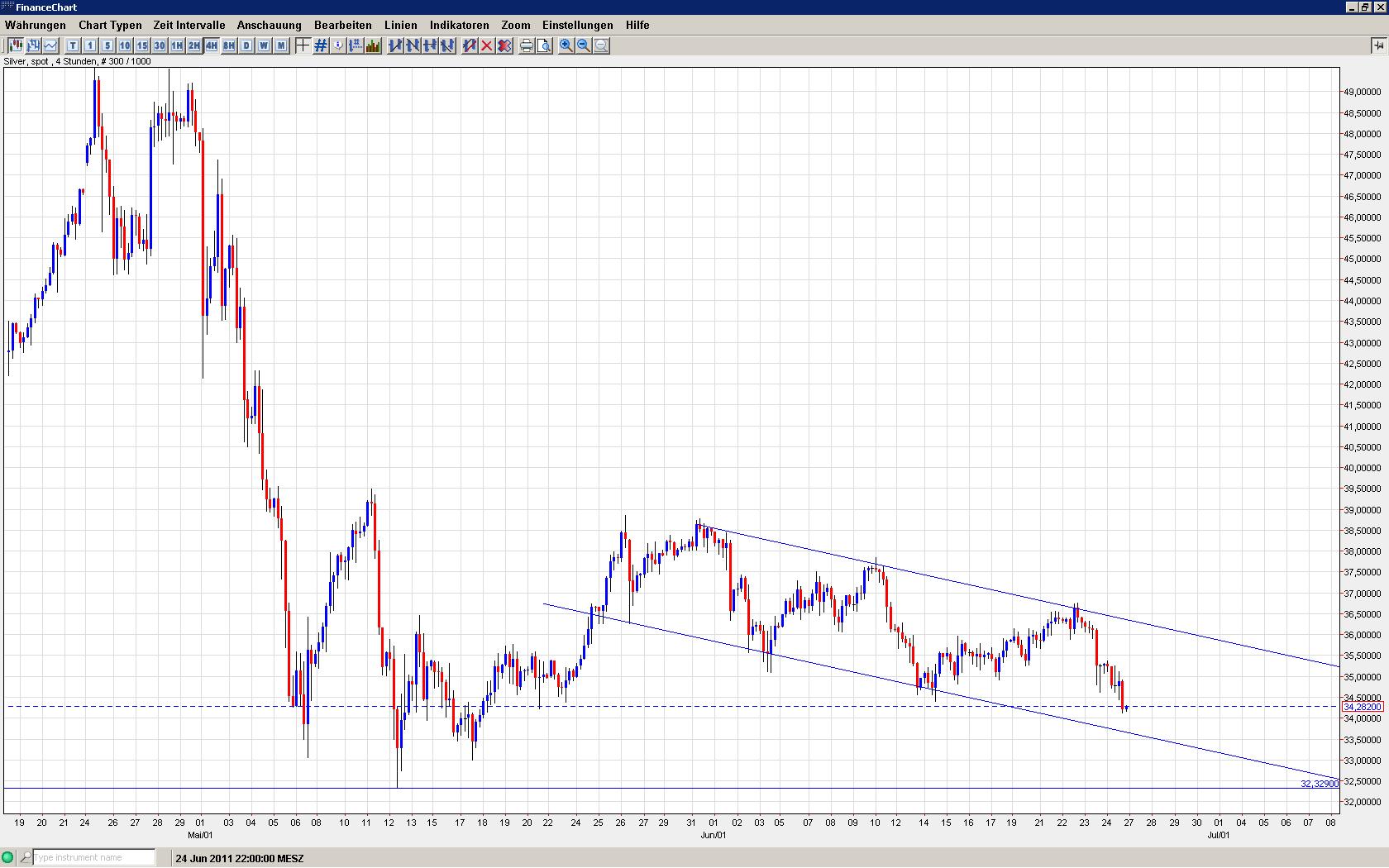Viewport: 1389px width, 868px height.
Task: Open the Einstellungen menu
Action: [578, 25]
